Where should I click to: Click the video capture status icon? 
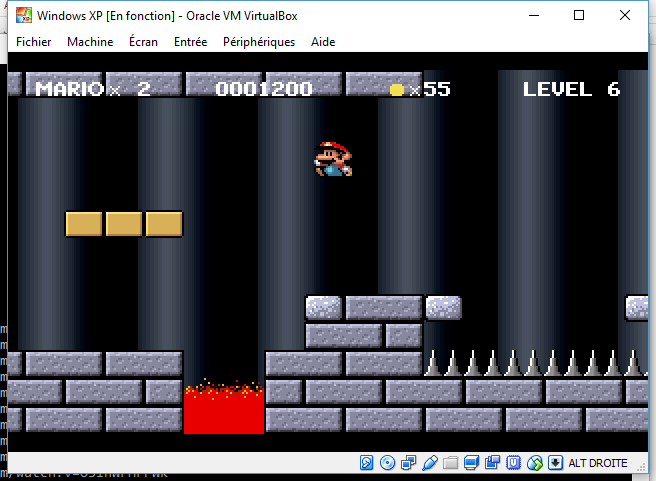coord(492,463)
